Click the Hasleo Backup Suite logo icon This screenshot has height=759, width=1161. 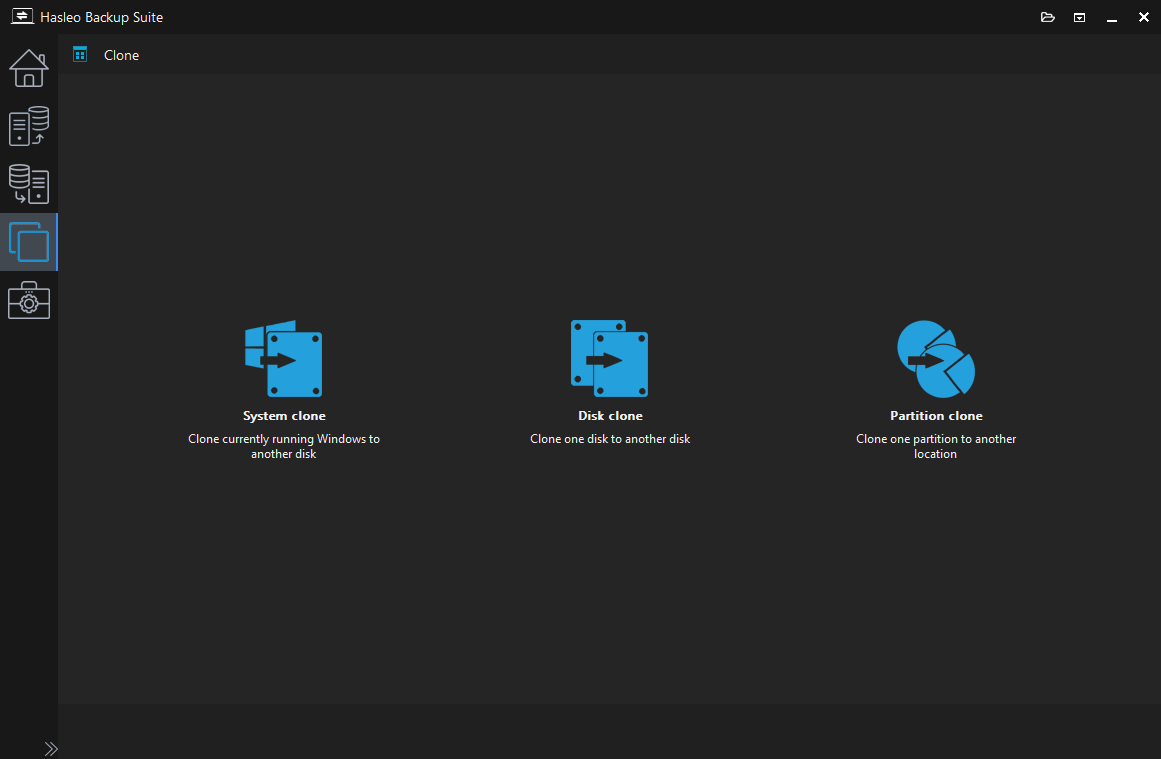(x=22, y=16)
